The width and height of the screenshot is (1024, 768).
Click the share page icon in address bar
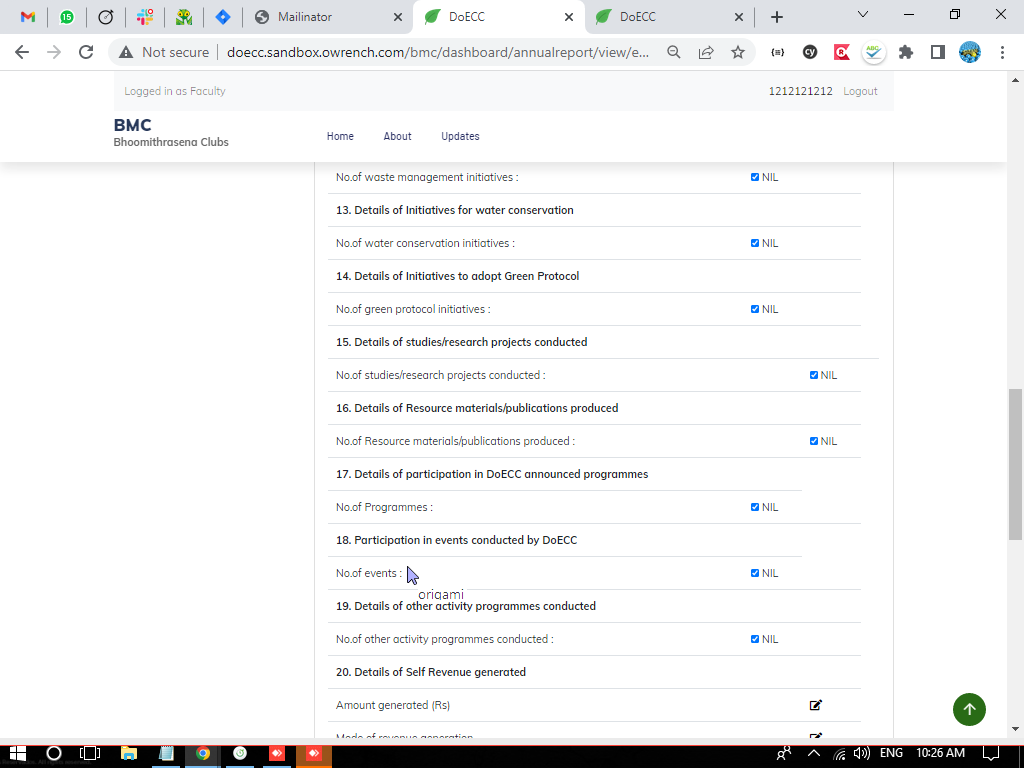706,52
